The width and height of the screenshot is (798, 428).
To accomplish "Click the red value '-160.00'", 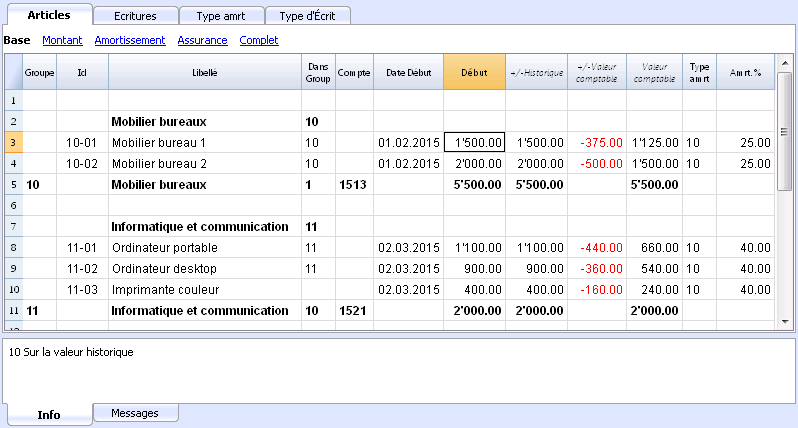I will tap(597, 290).
